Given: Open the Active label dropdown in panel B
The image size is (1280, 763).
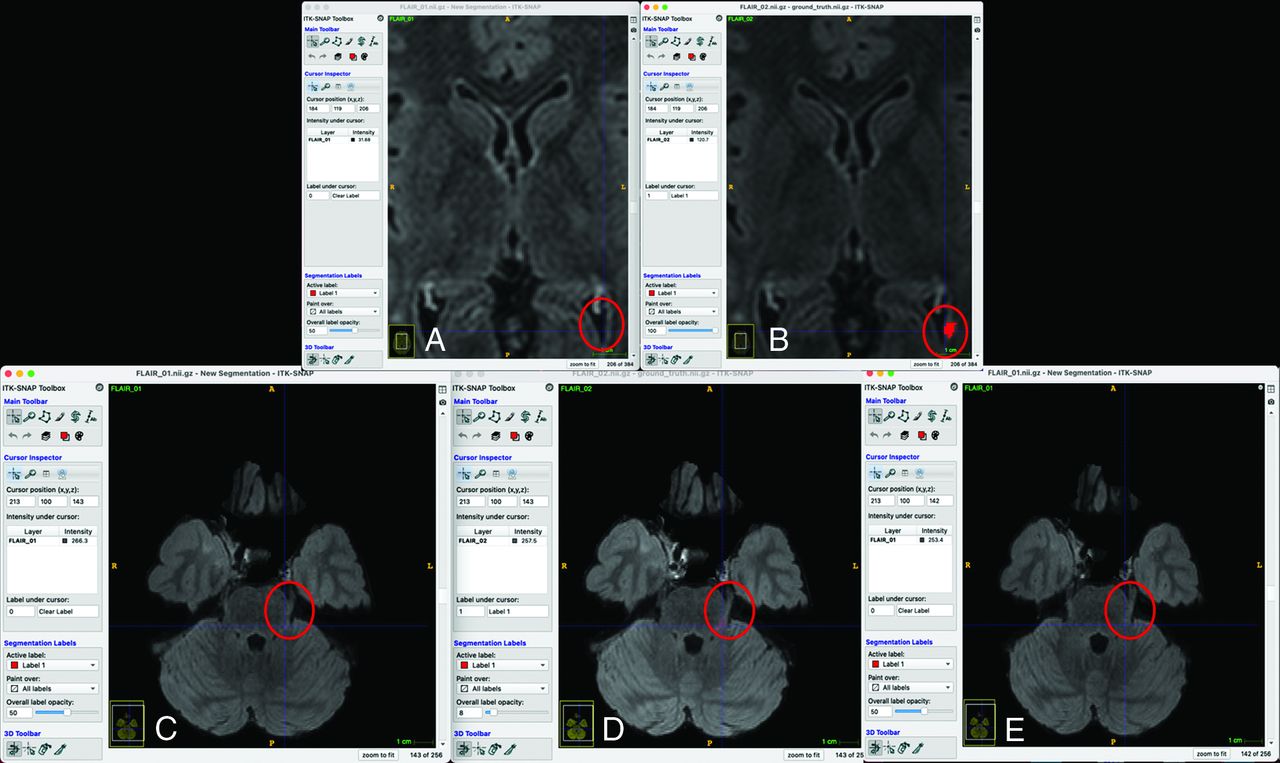Looking at the screenshot, I should pos(680,293).
